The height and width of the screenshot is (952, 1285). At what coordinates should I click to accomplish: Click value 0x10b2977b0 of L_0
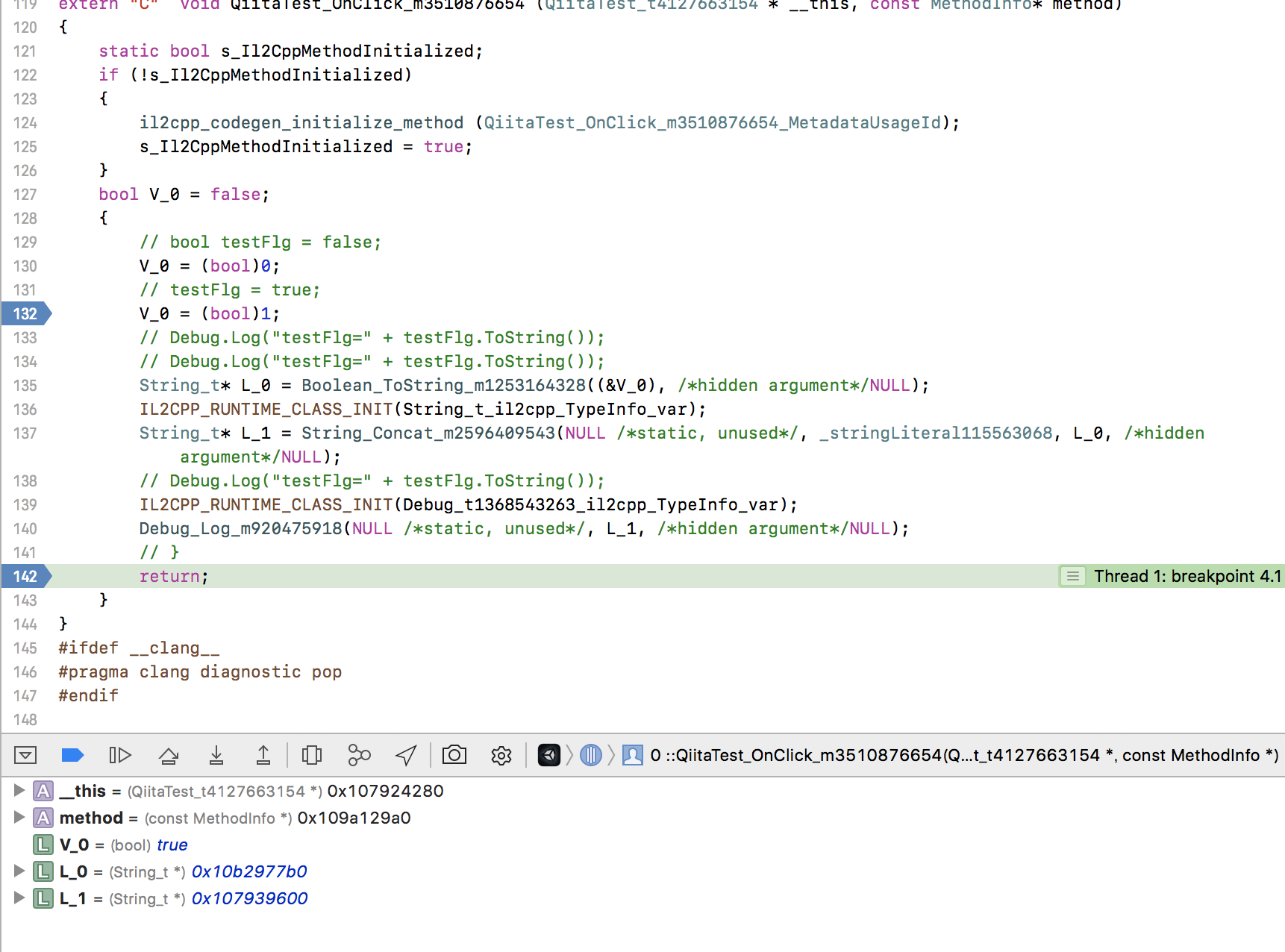point(249,871)
